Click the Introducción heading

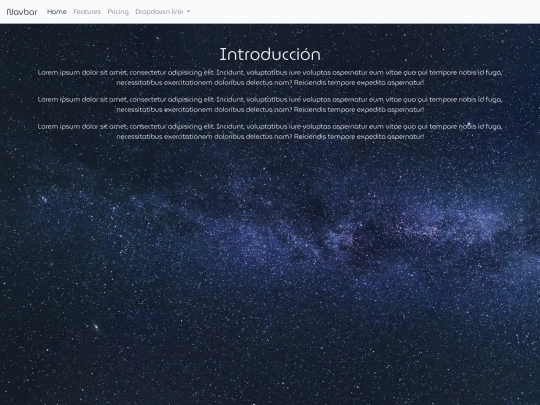click(270, 54)
